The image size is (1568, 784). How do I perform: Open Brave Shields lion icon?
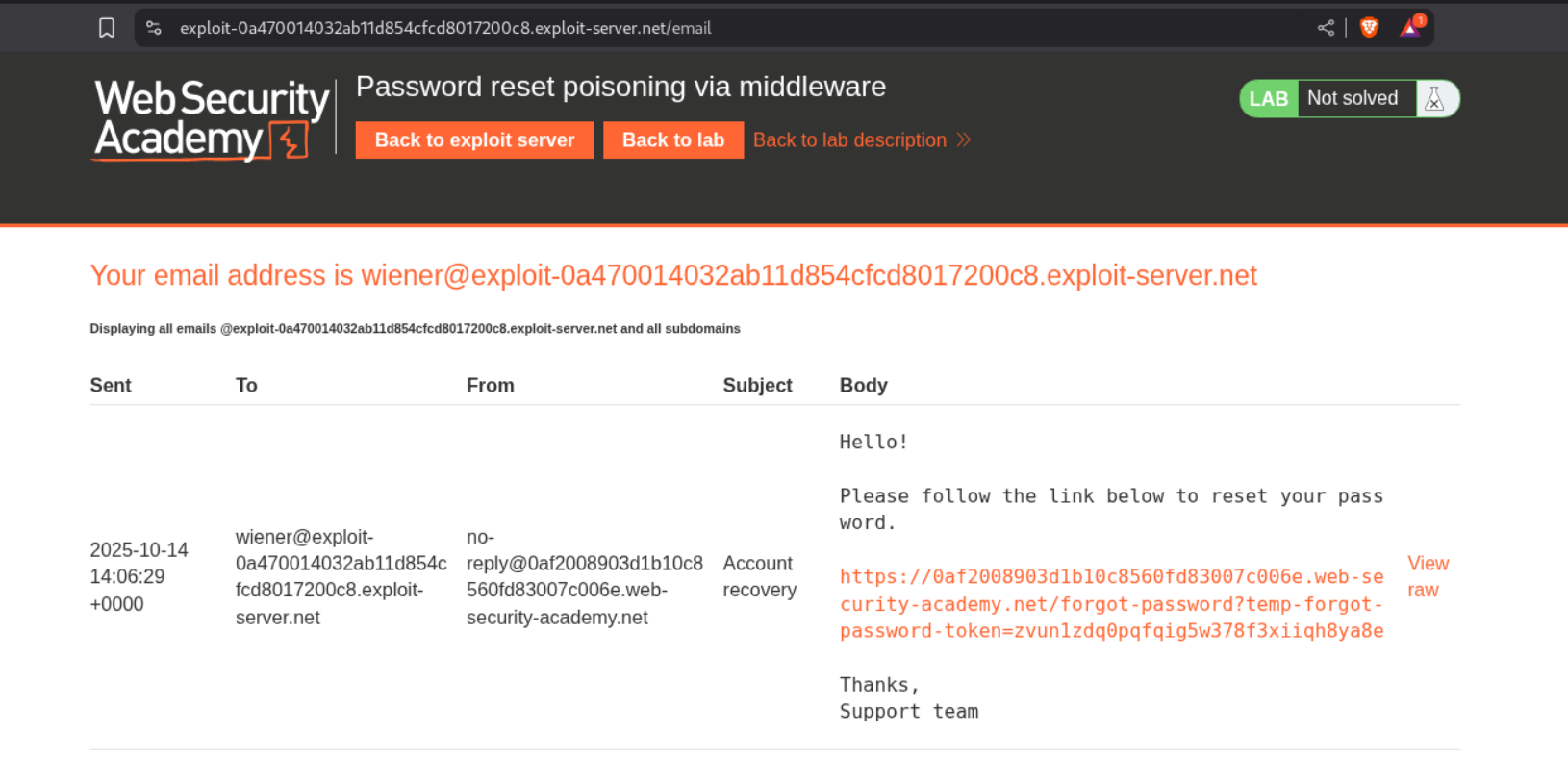click(1369, 28)
